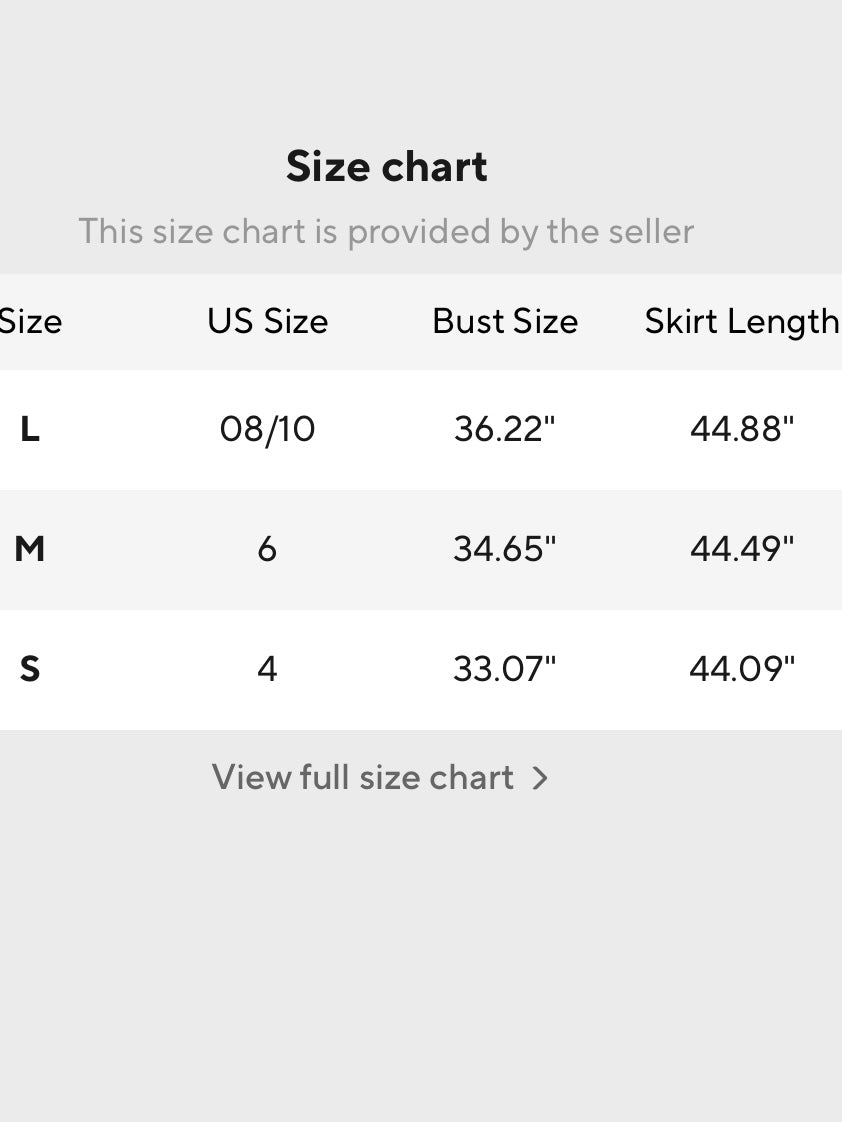Select the Bust Size column header
The image size is (842, 1122).
click(x=505, y=321)
